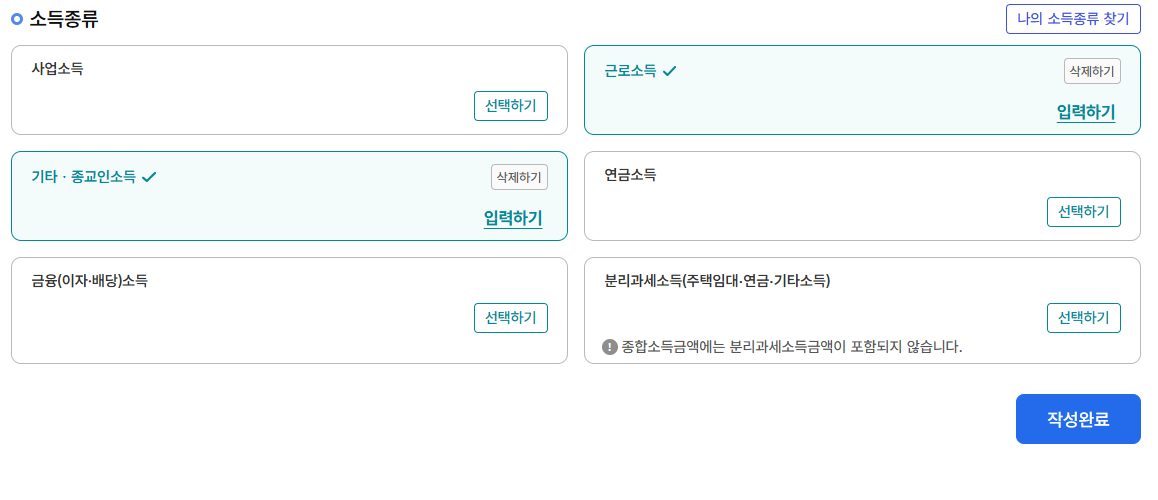
Task: Select 사업소득 with its 선택하기 button
Action: point(510,106)
